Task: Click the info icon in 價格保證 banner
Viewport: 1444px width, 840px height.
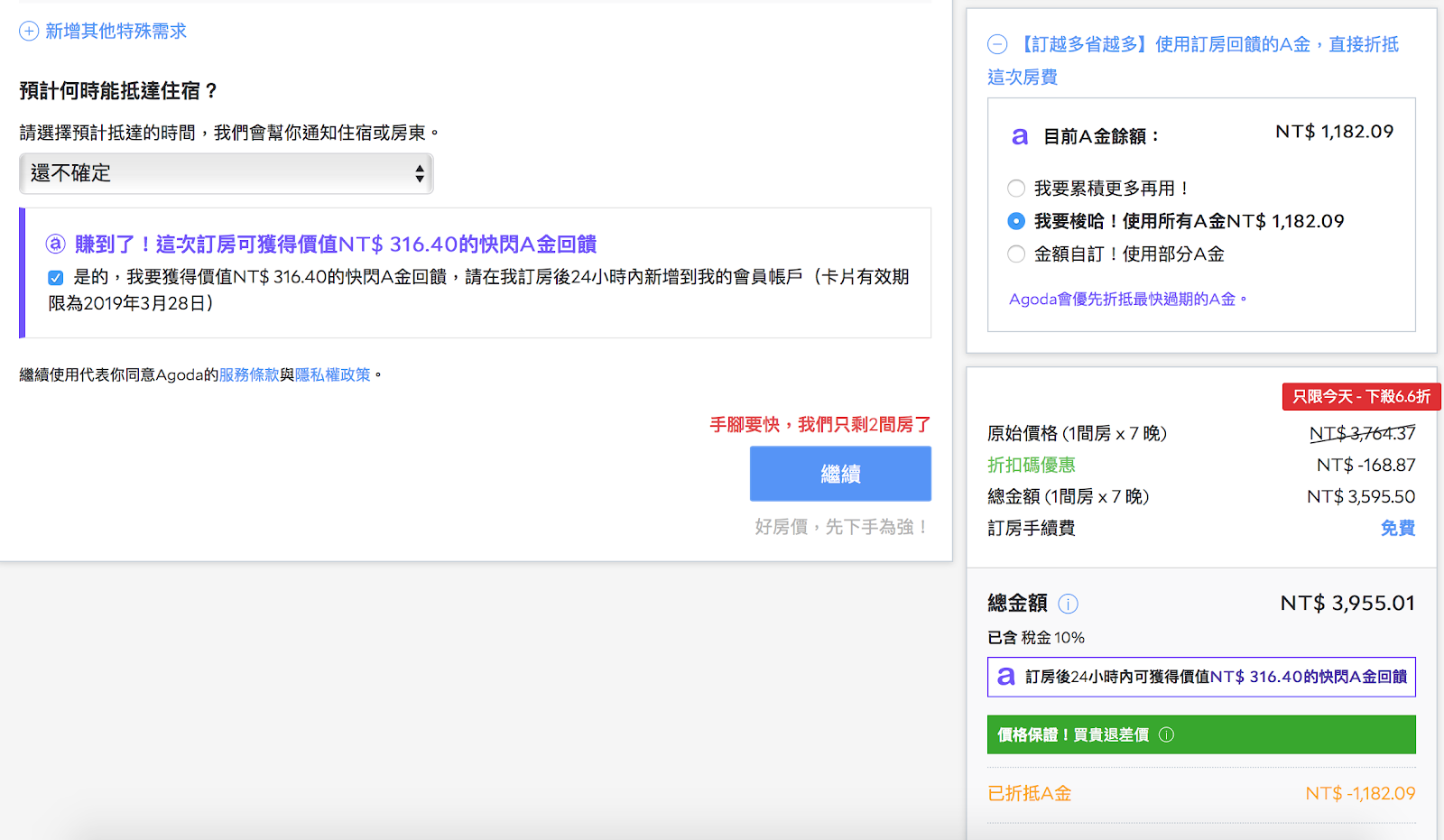Action: 1166,734
